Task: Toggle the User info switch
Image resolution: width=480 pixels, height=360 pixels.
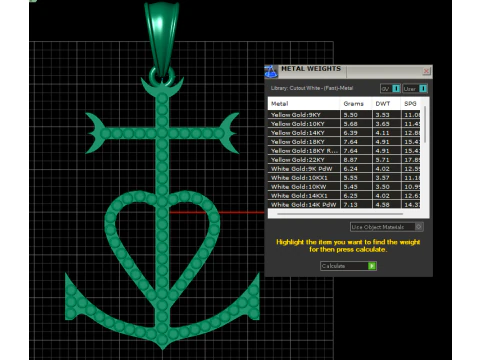Action: point(423,89)
